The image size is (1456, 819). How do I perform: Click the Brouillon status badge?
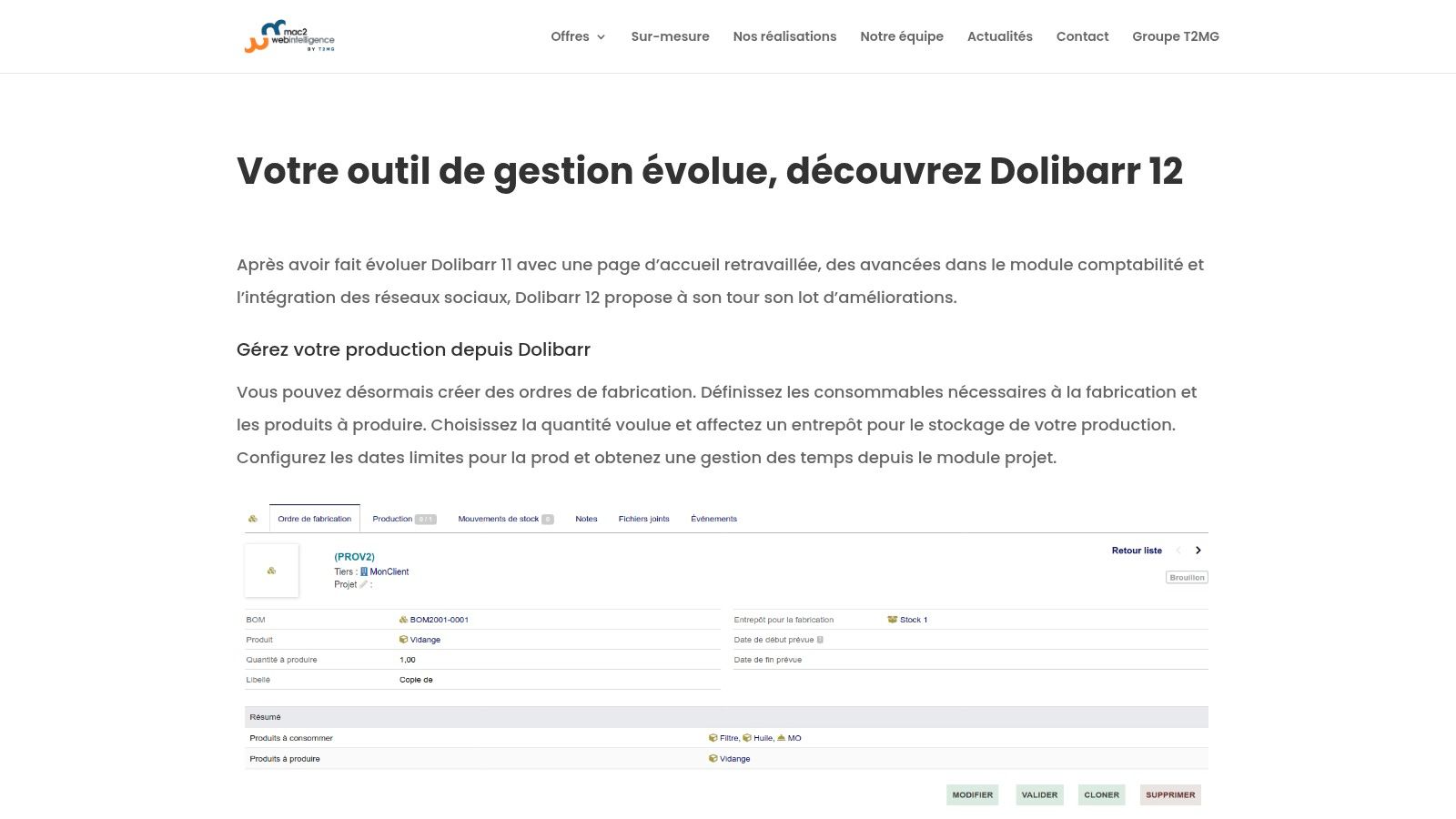pyautogui.click(x=1187, y=577)
